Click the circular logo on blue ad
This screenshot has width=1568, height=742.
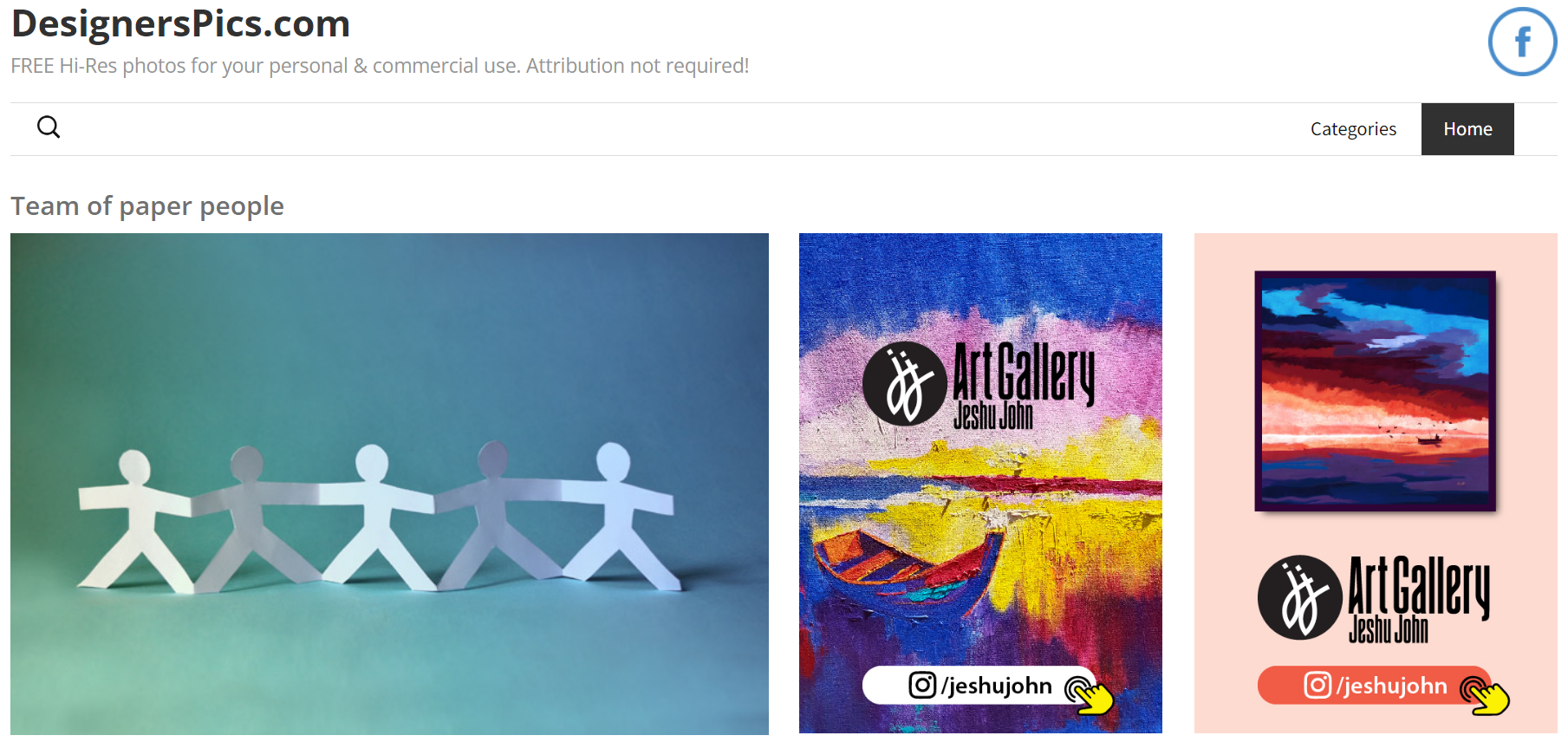click(x=904, y=384)
